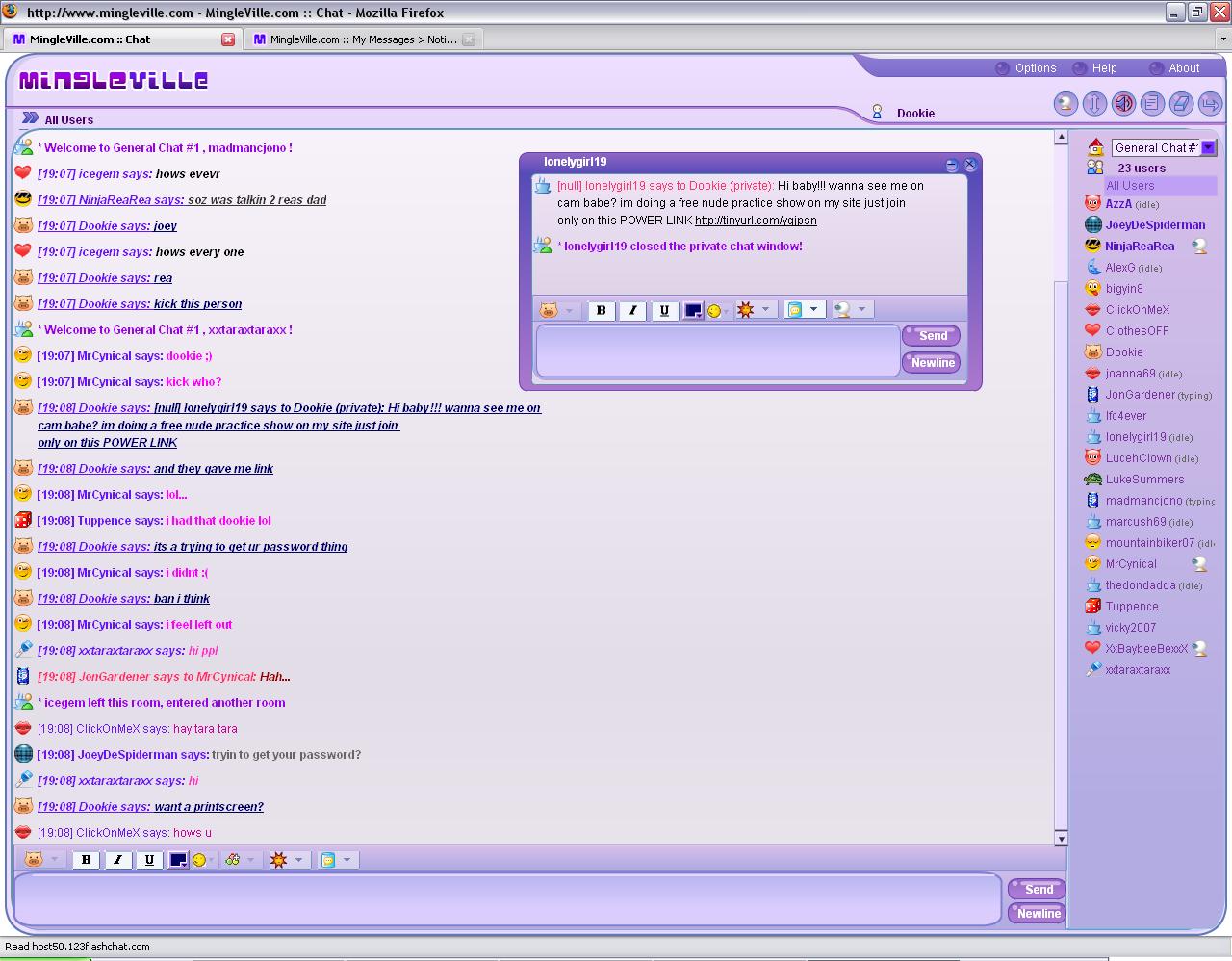Click the webcam icon next to MrCynical in user list
Screen dimensions: 1232x961
click(x=1199, y=564)
